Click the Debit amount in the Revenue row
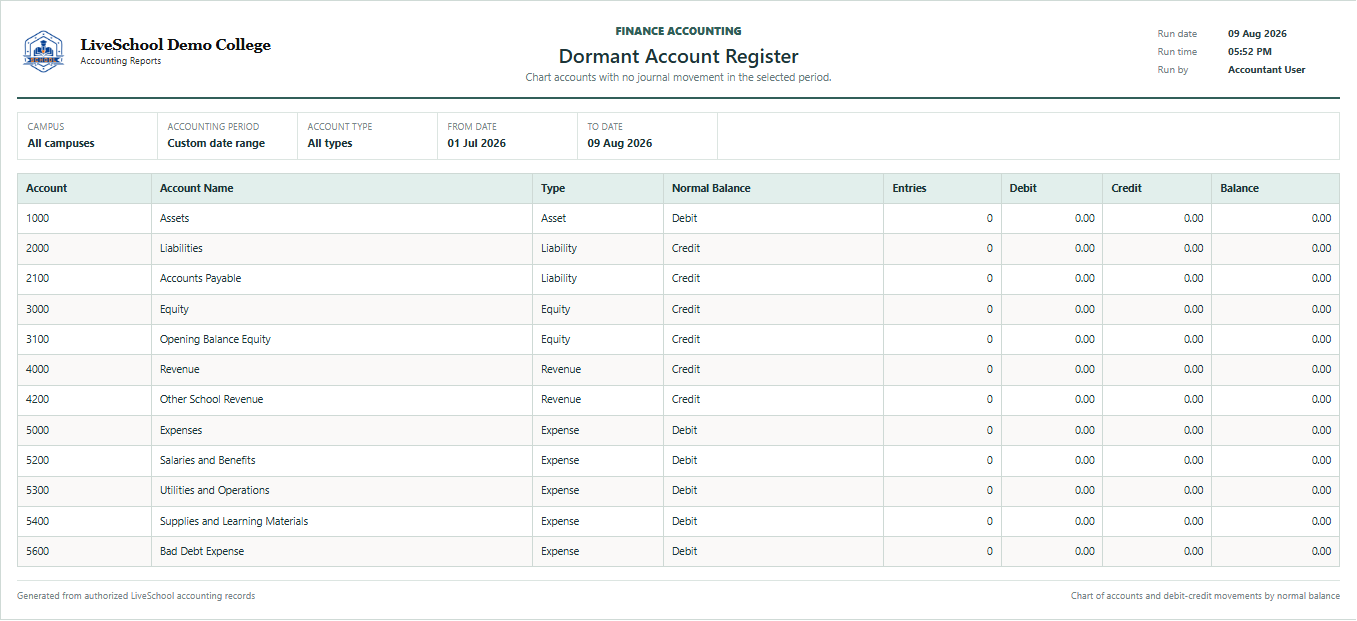The image size is (1357, 621). tap(1084, 369)
